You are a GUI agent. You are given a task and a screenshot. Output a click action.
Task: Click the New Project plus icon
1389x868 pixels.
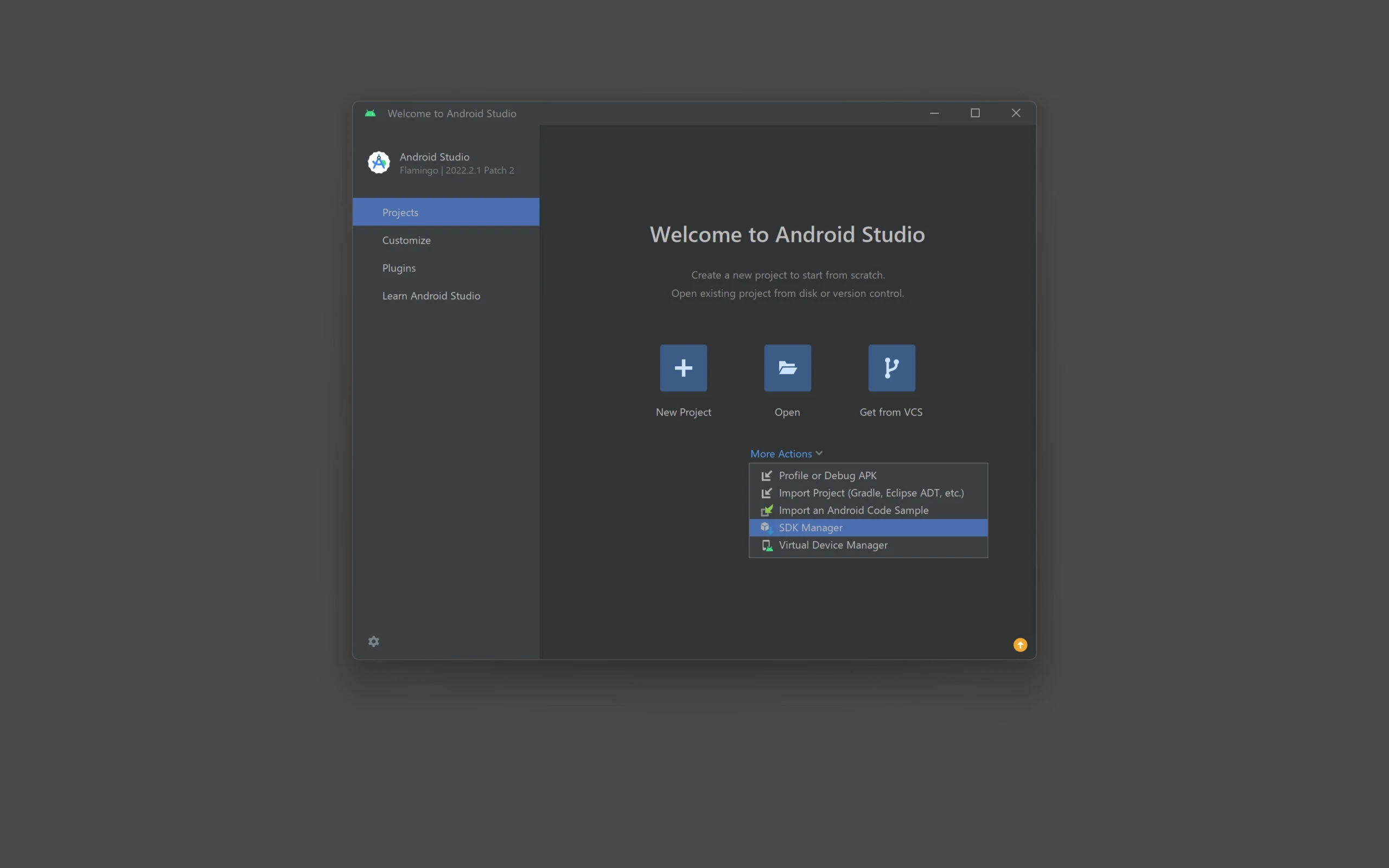click(x=683, y=368)
